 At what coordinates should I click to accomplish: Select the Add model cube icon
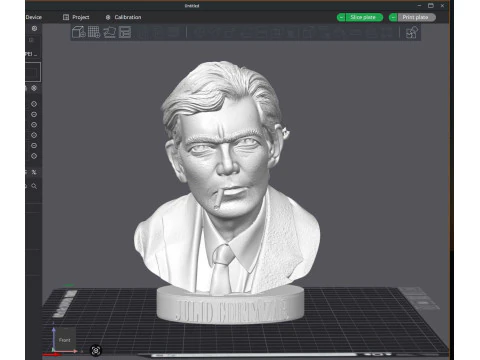pyautogui.click(x=79, y=32)
